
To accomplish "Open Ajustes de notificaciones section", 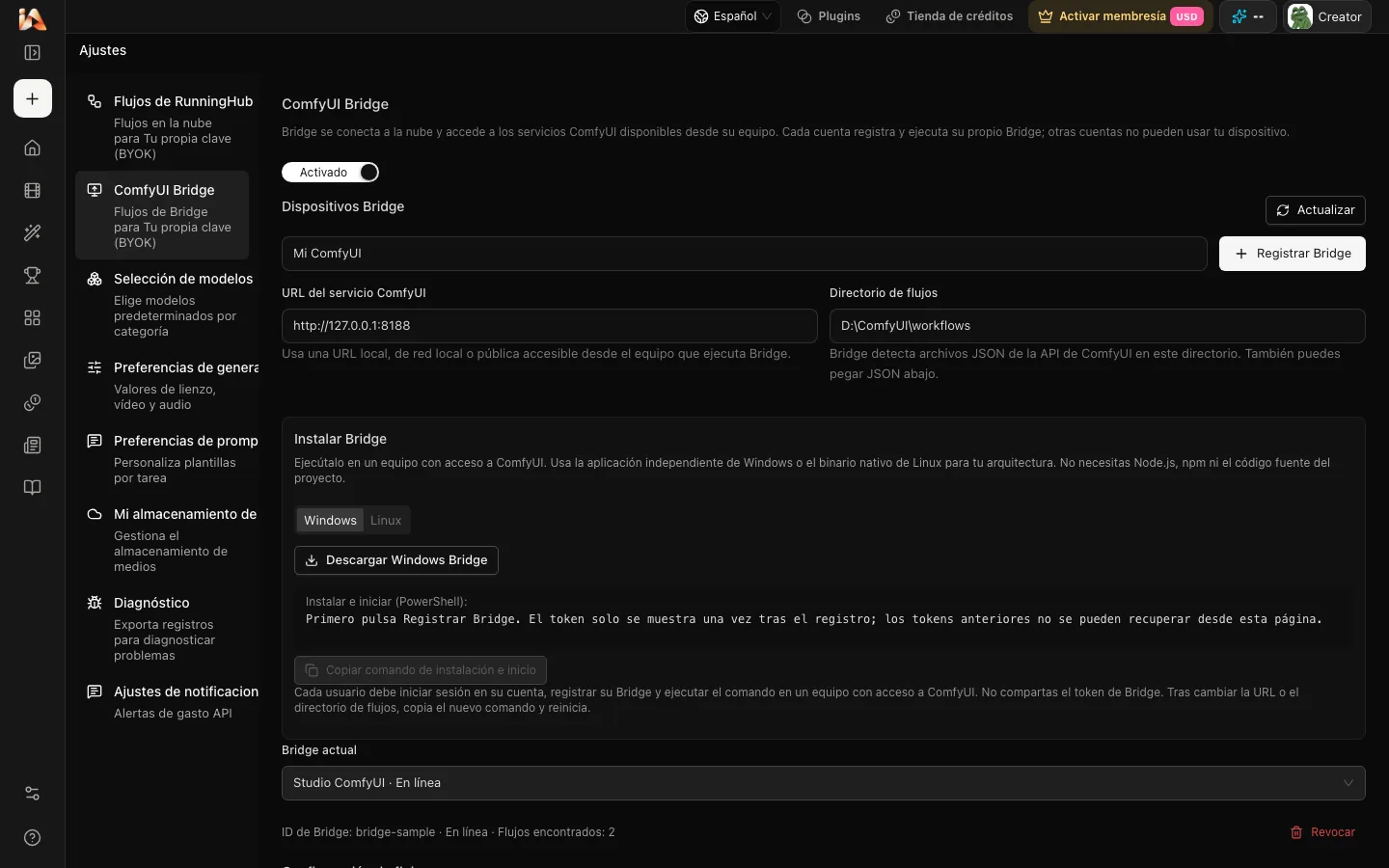I will click(x=162, y=701).
